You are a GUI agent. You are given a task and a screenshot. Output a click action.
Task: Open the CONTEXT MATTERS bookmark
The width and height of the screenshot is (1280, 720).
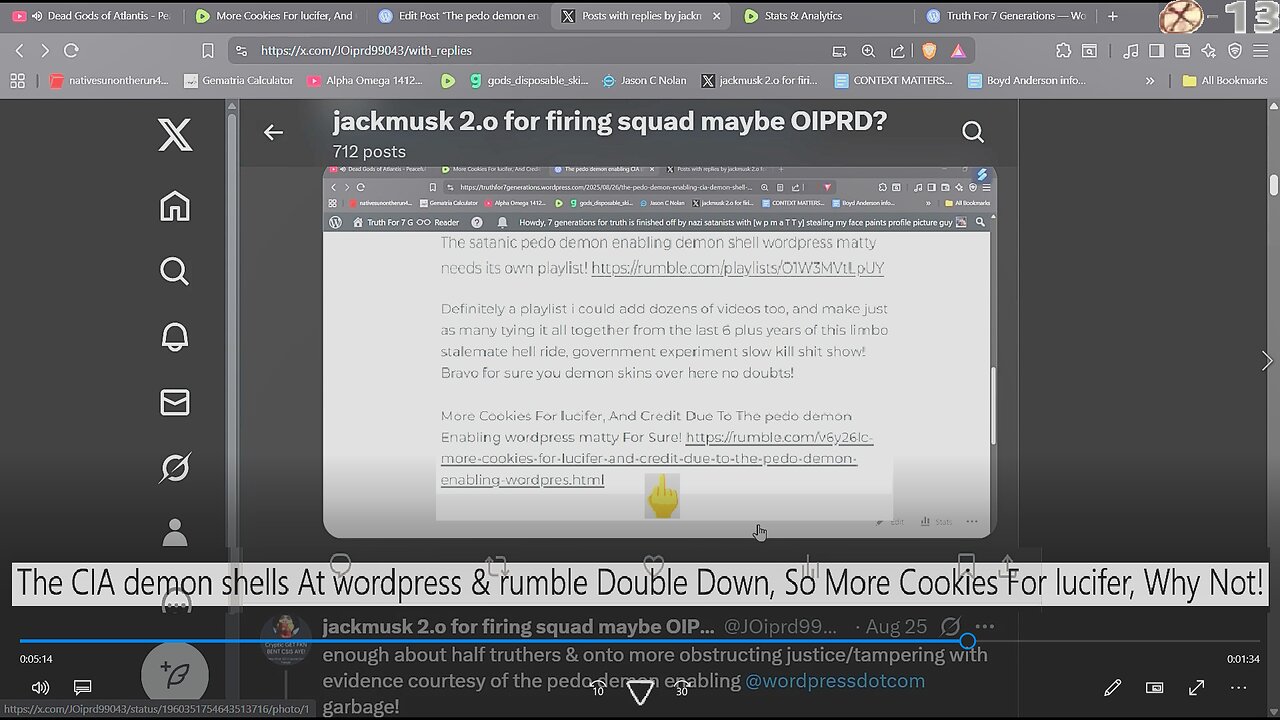894,81
